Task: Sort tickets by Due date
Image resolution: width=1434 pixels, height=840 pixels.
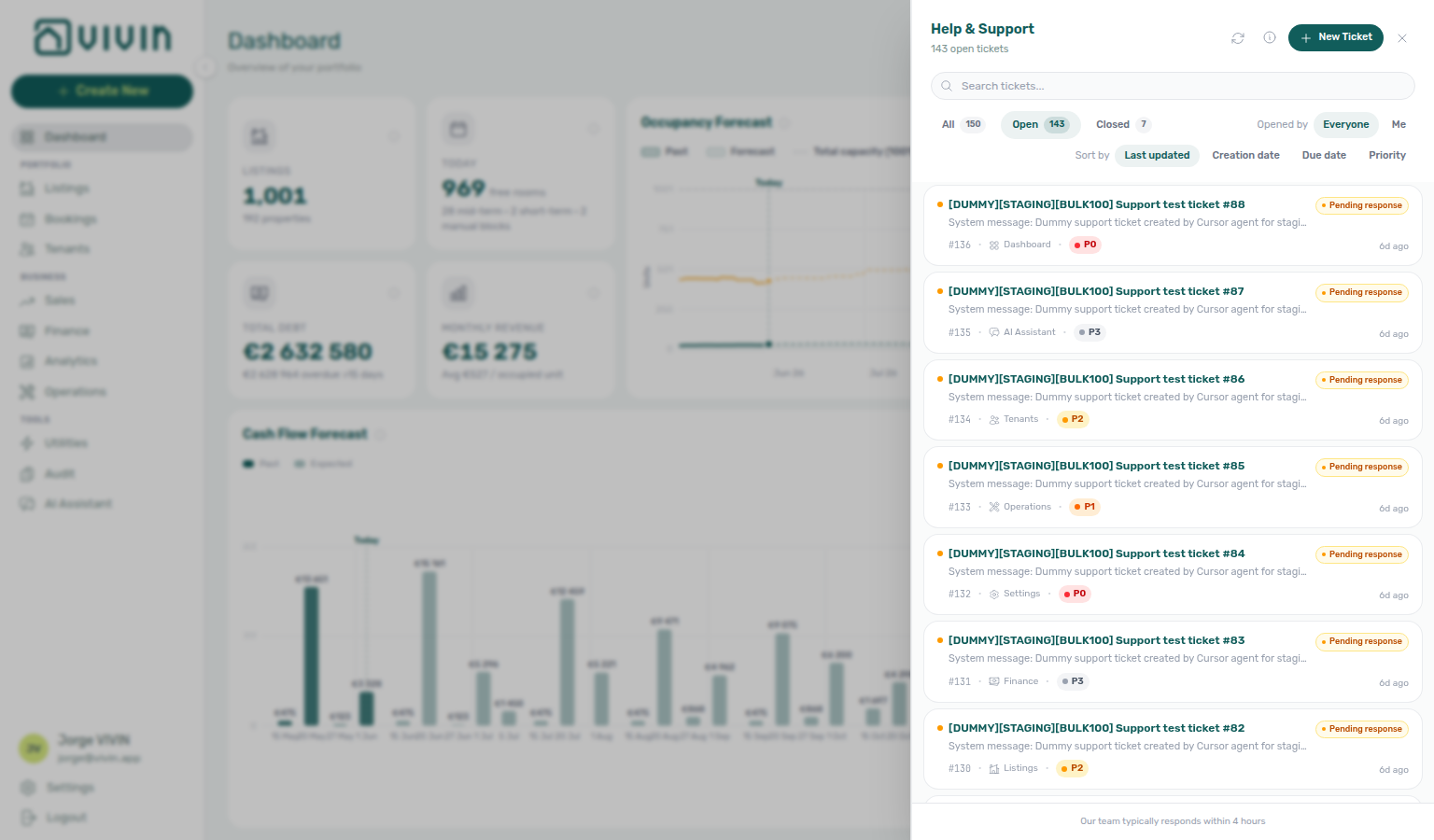Action: click(1324, 155)
